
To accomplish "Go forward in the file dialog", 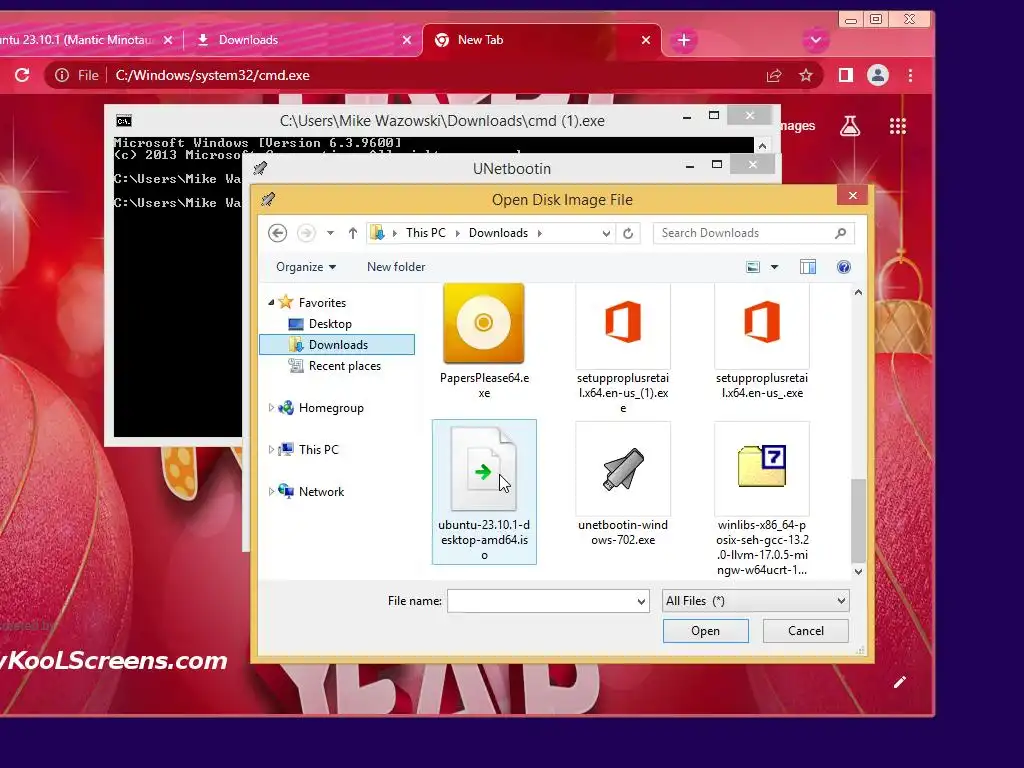I will pyautogui.click(x=306, y=233).
